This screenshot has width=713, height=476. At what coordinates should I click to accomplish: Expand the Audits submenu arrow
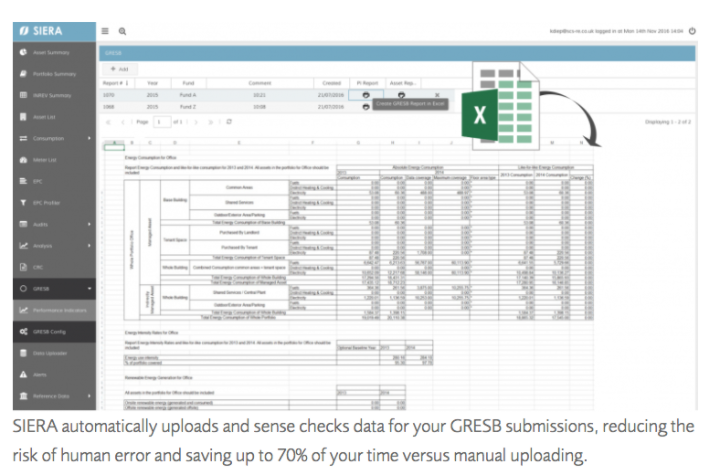tap(89, 224)
